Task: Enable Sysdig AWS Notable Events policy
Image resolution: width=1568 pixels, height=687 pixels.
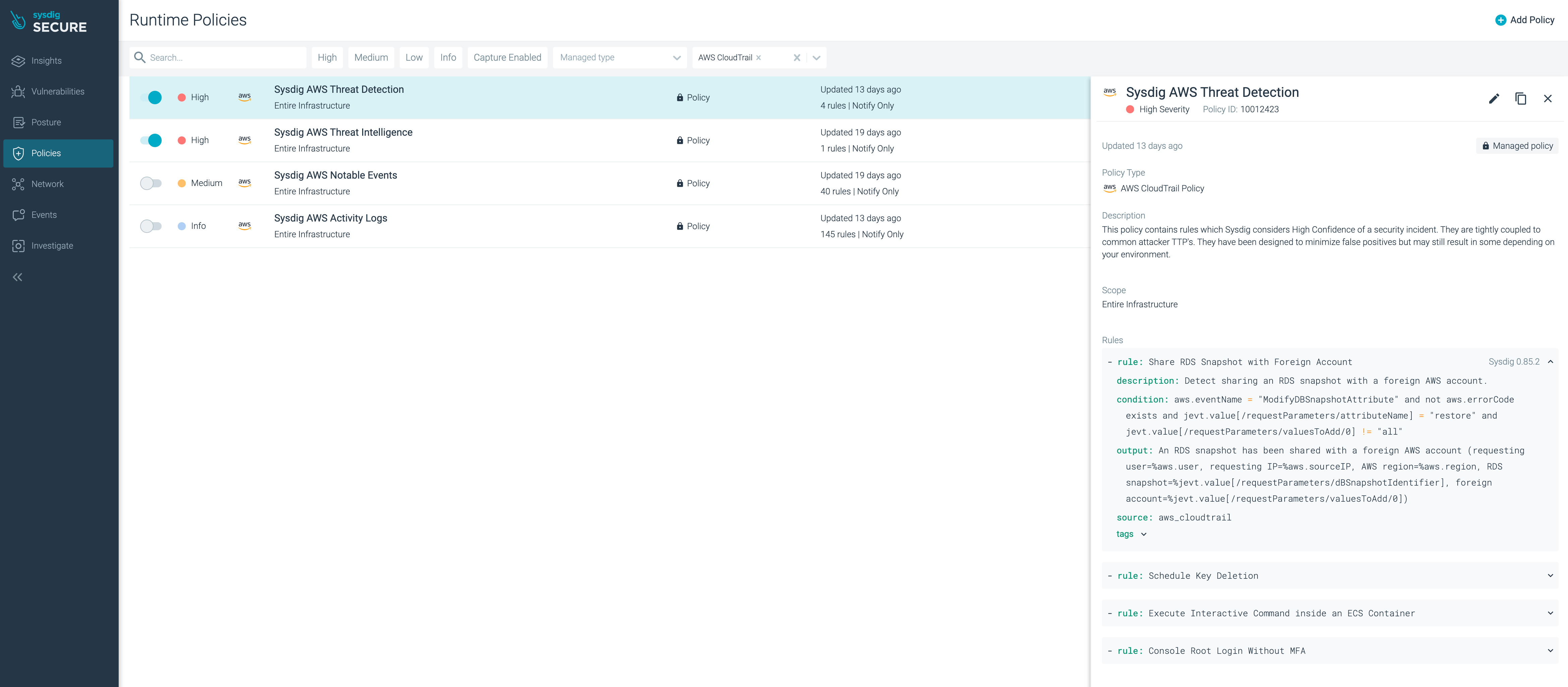Action: coord(151,183)
